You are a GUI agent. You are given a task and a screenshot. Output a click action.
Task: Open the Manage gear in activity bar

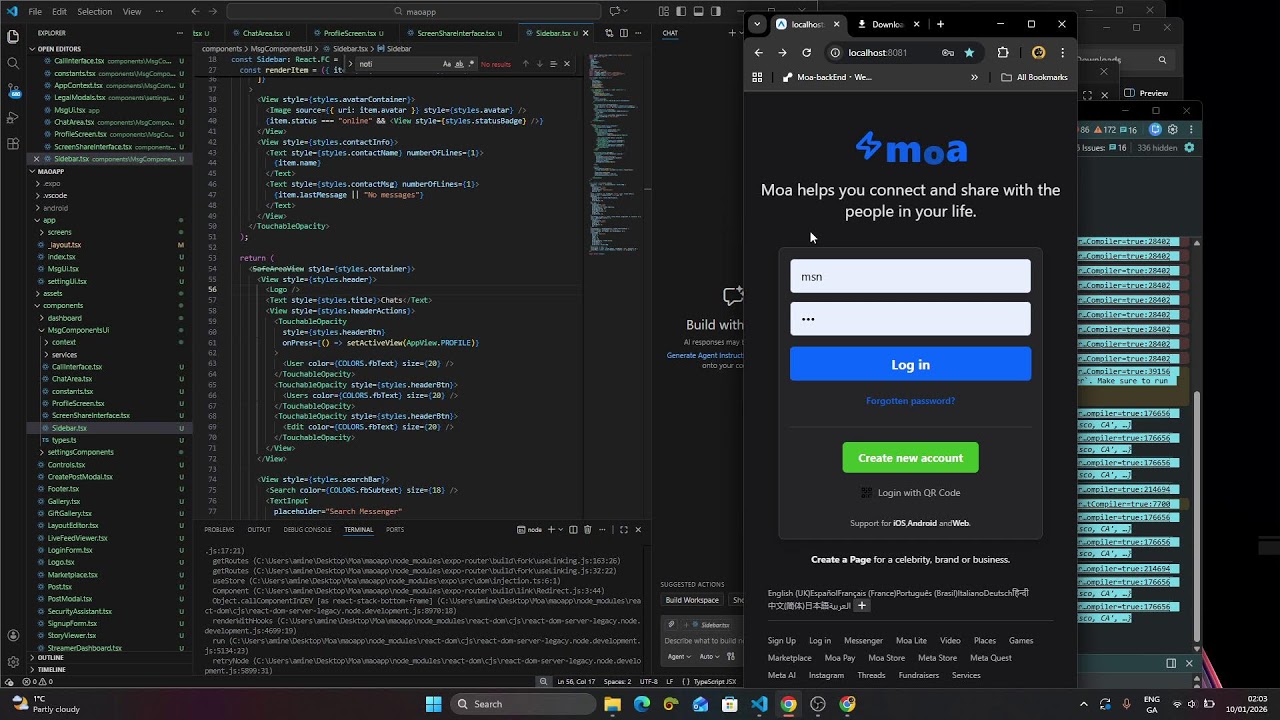[13, 661]
